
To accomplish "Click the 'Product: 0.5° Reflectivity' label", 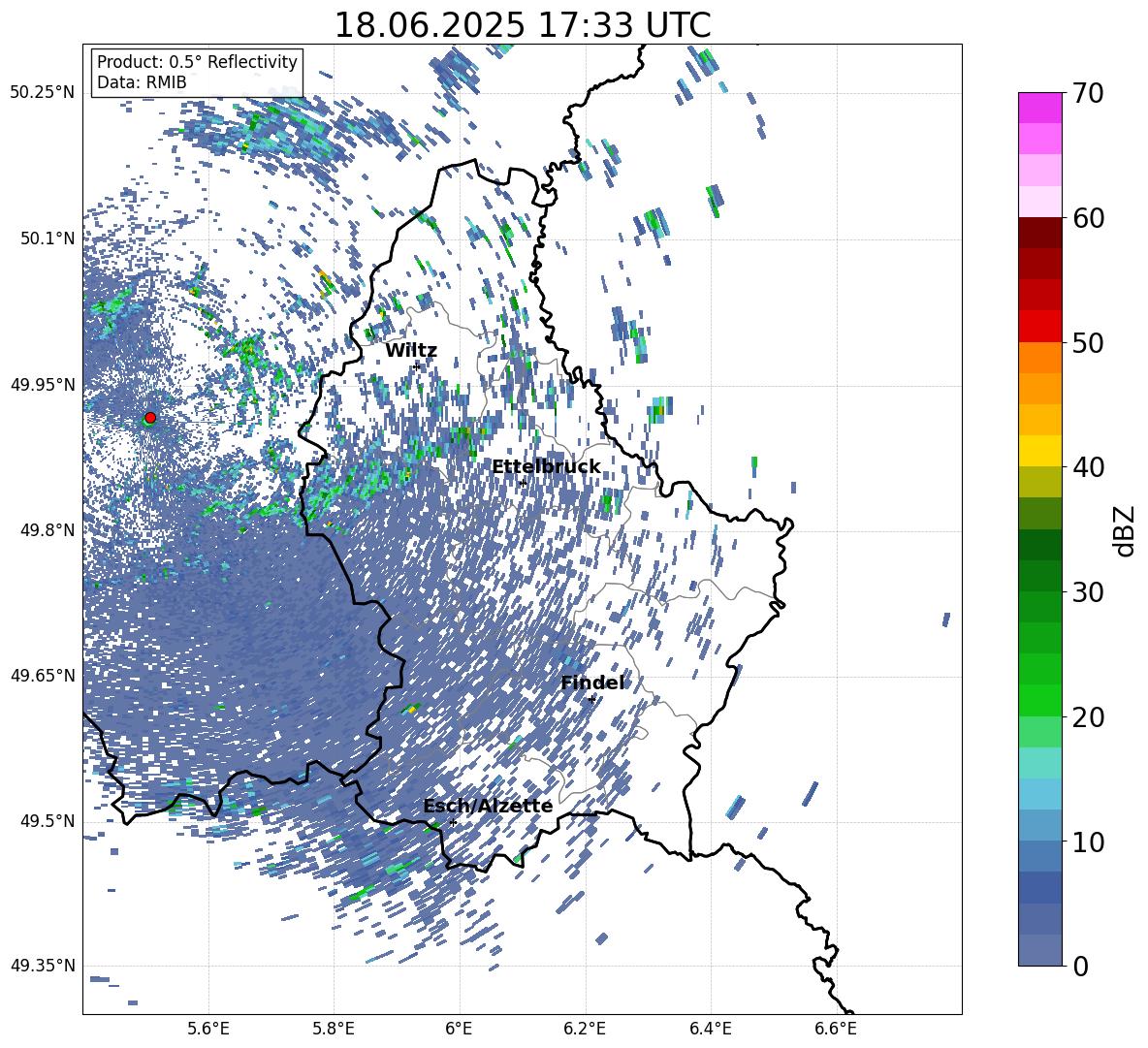I will (197, 61).
